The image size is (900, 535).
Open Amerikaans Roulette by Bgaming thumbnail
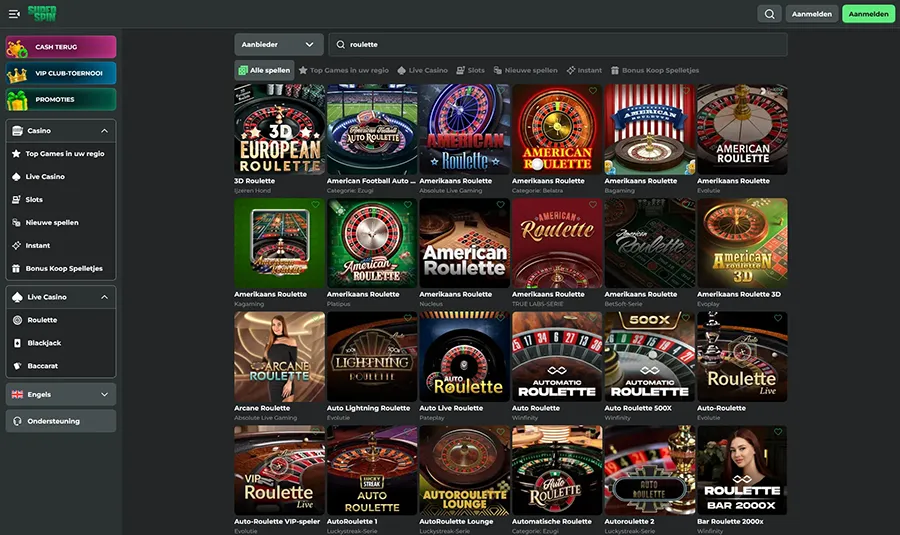click(650, 129)
